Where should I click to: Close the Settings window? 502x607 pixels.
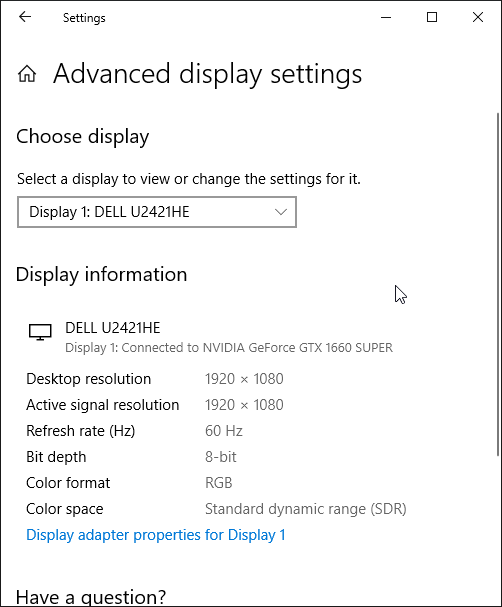point(478,17)
